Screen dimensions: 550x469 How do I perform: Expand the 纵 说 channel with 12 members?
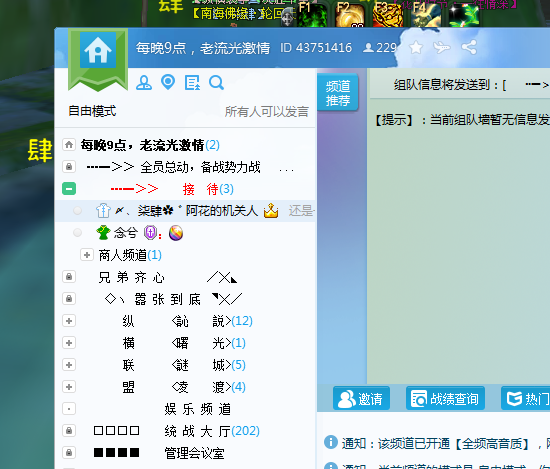click(69, 321)
